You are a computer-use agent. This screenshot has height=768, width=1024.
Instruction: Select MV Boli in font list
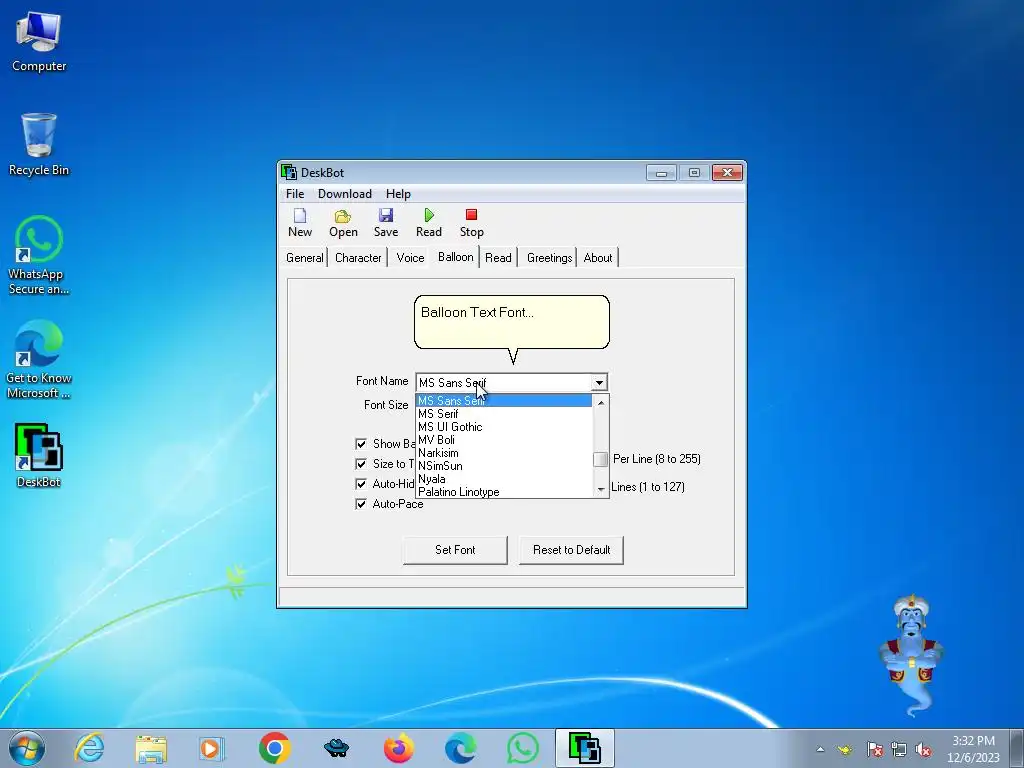[x=504, y=440]
